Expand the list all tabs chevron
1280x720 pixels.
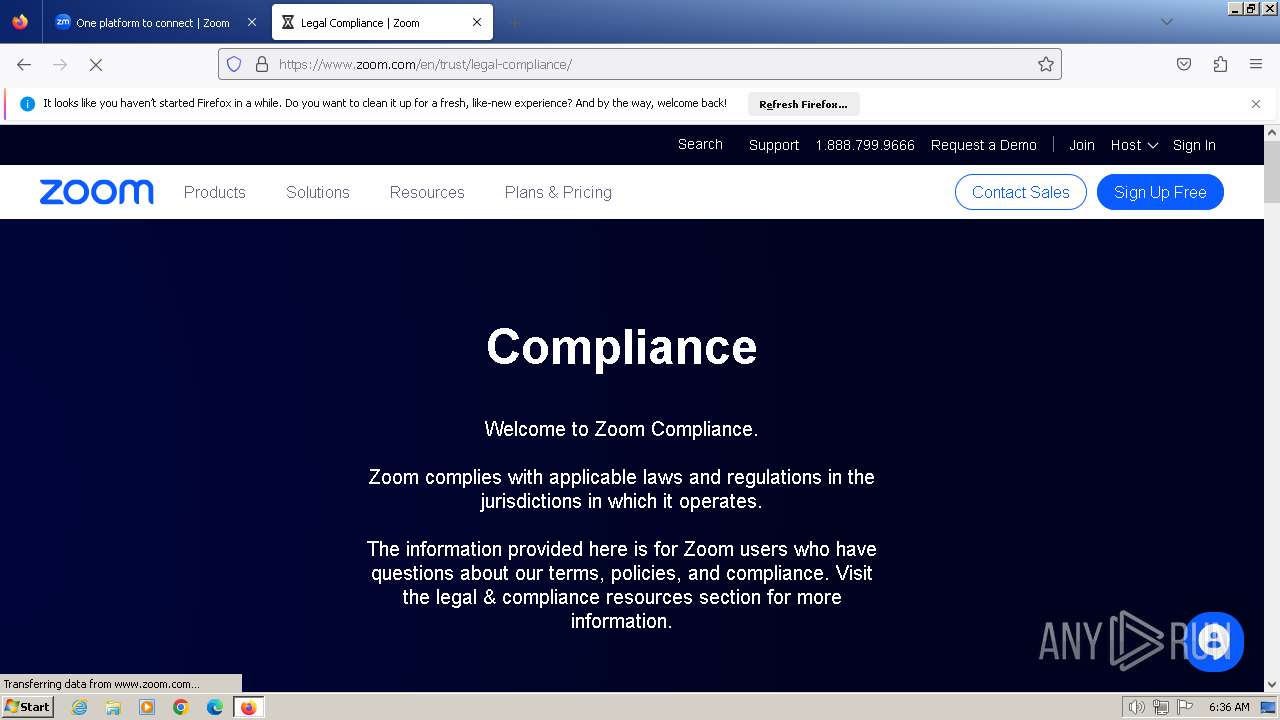pos(1166,22)
